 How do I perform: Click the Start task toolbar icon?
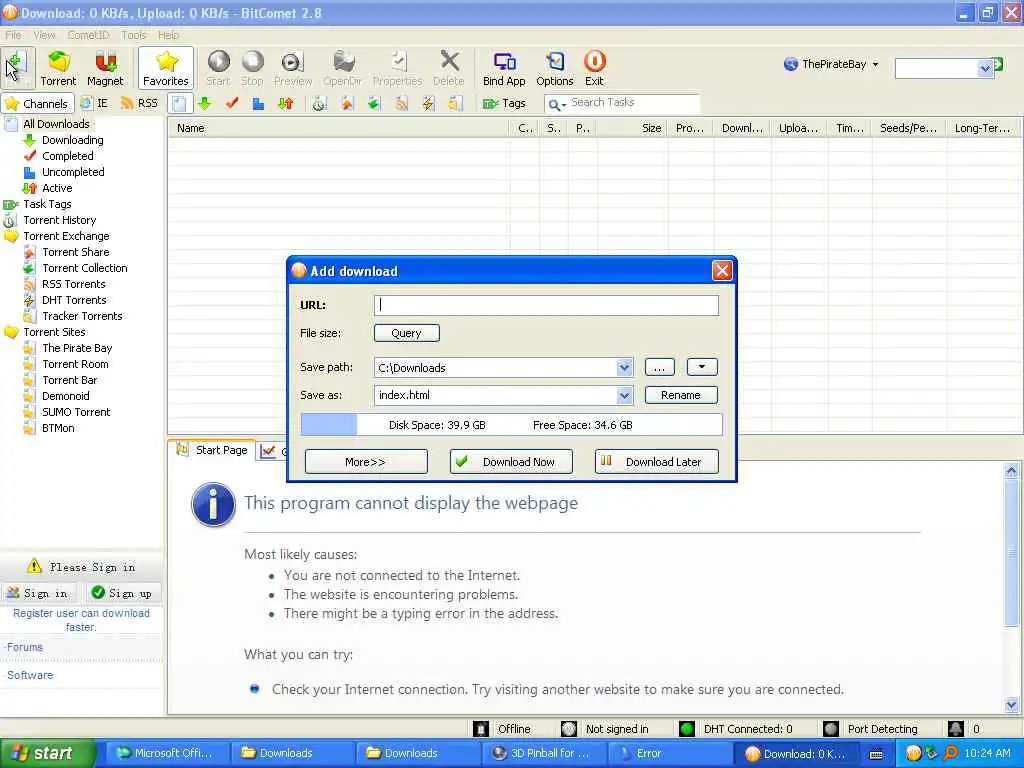coord(218,68)
